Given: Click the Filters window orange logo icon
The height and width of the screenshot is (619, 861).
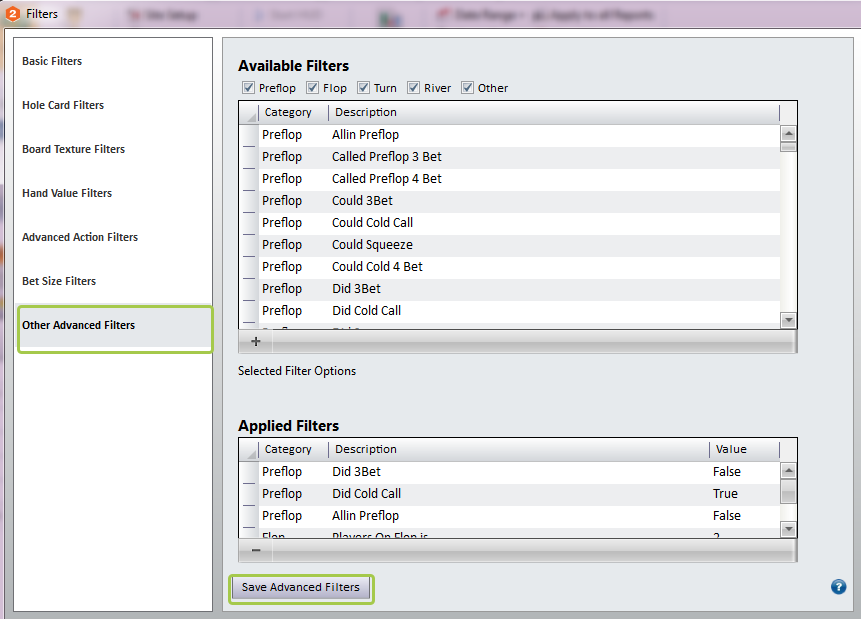Looking at the screenshot, I should coord(13,14).
